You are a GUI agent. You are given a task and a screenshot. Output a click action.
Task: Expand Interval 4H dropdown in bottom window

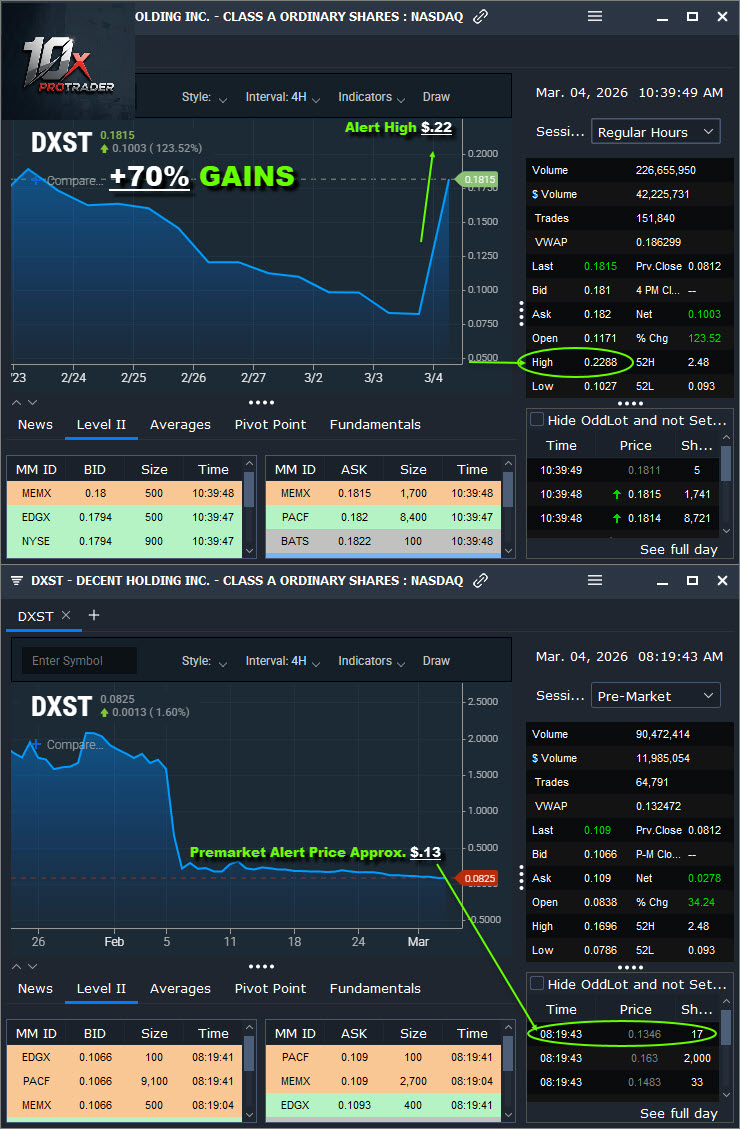283,661
